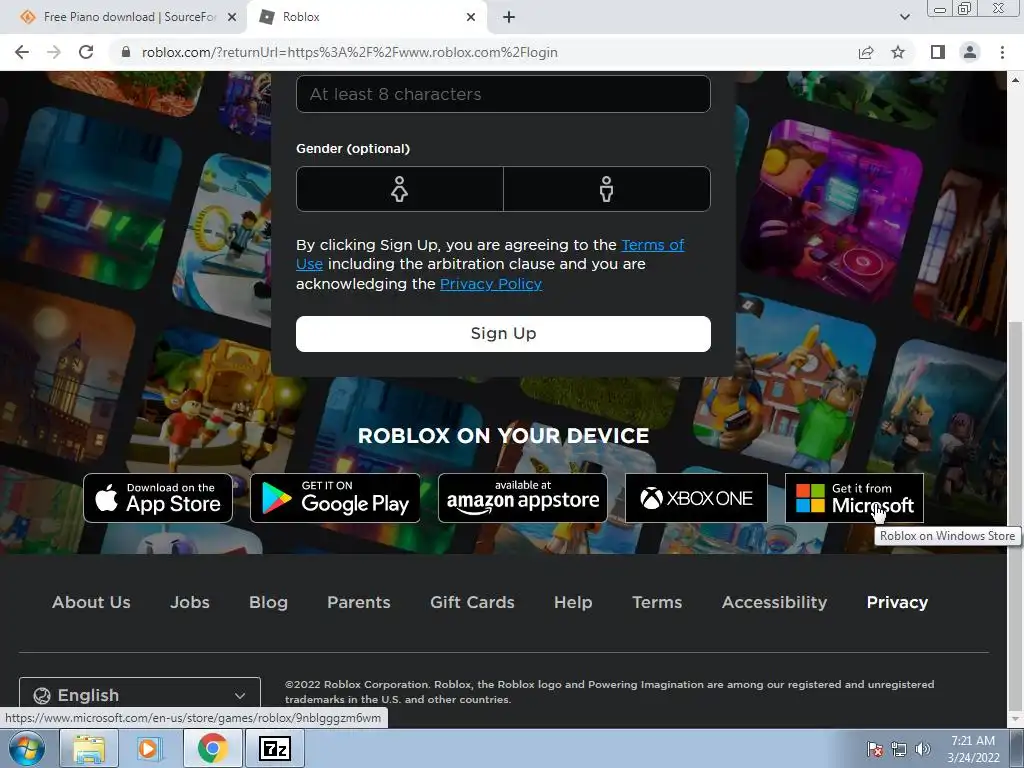Click the browser forward arrow
This screenshot has width=1024, height=768.
point(54,52)
